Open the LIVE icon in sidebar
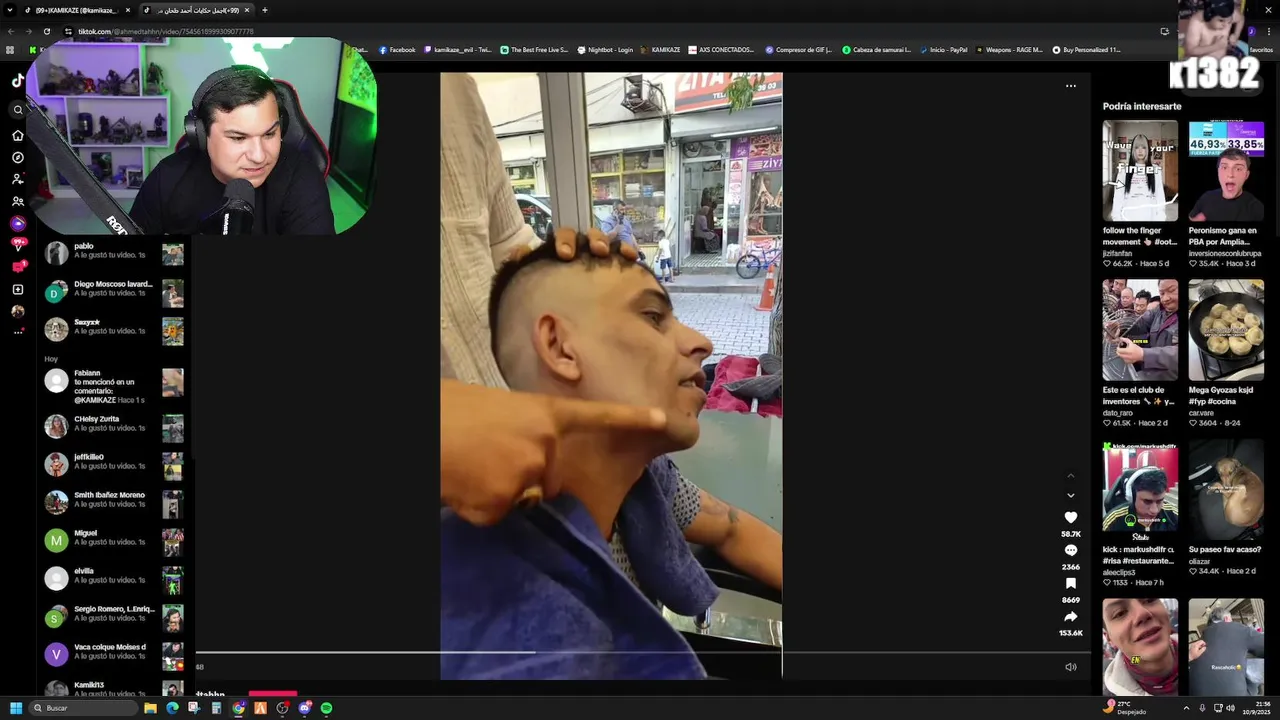 (17, 223)
